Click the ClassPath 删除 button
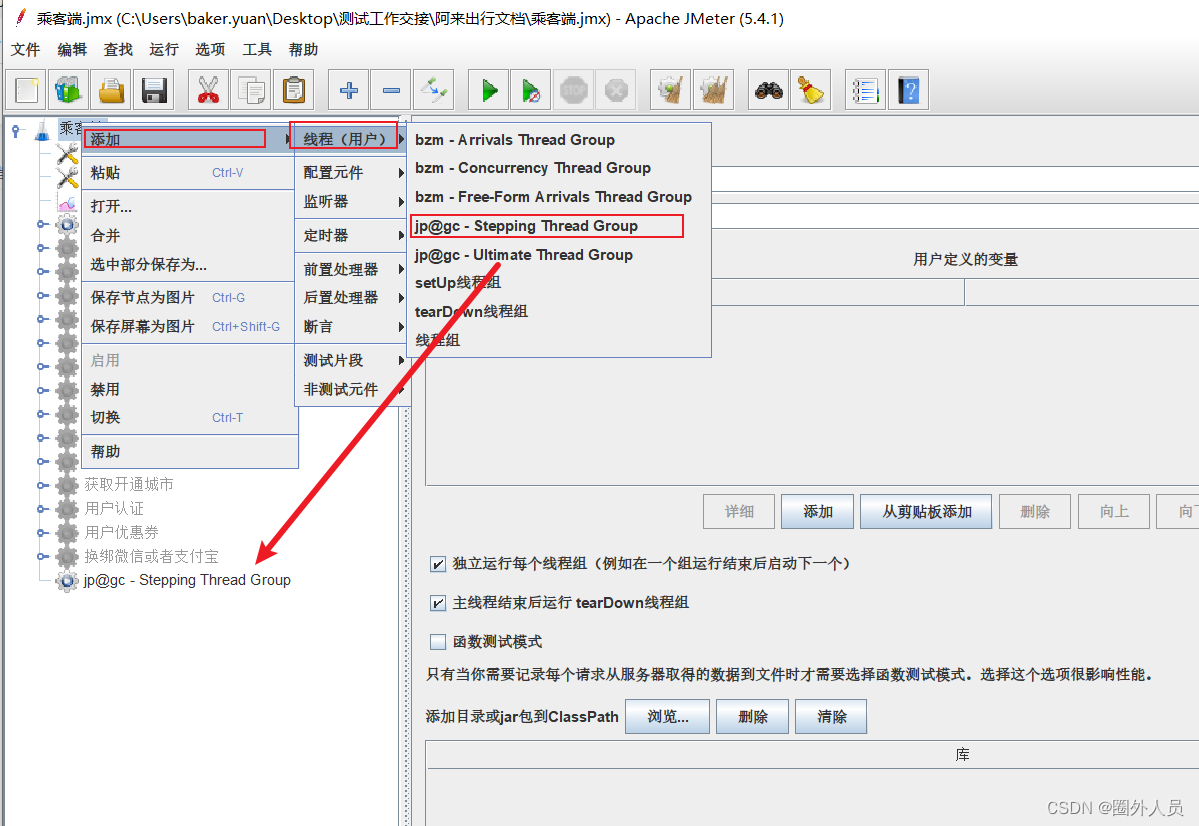1199x826 pixels. (x=752, y=717)
